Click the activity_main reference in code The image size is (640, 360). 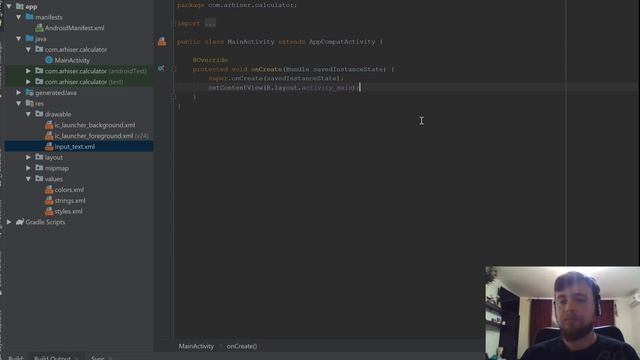(x=328, y=88)
